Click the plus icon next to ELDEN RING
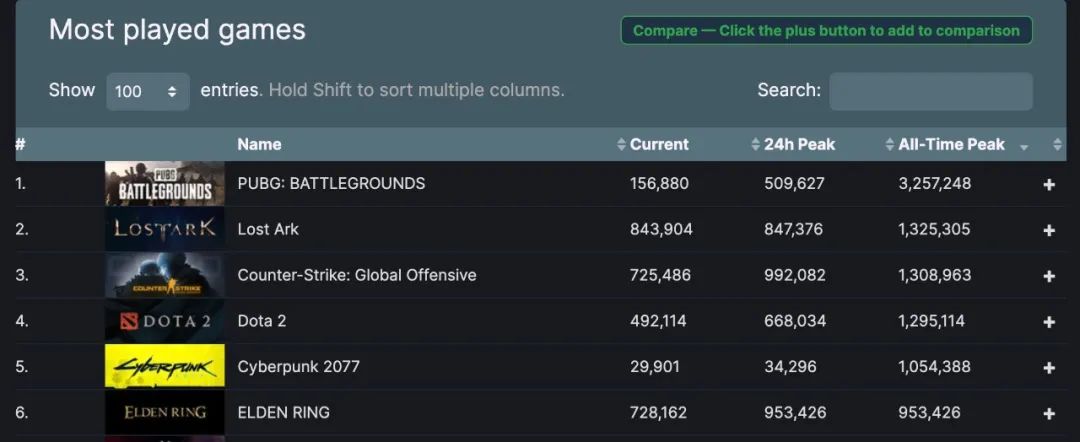 (x=1049, y=414)
